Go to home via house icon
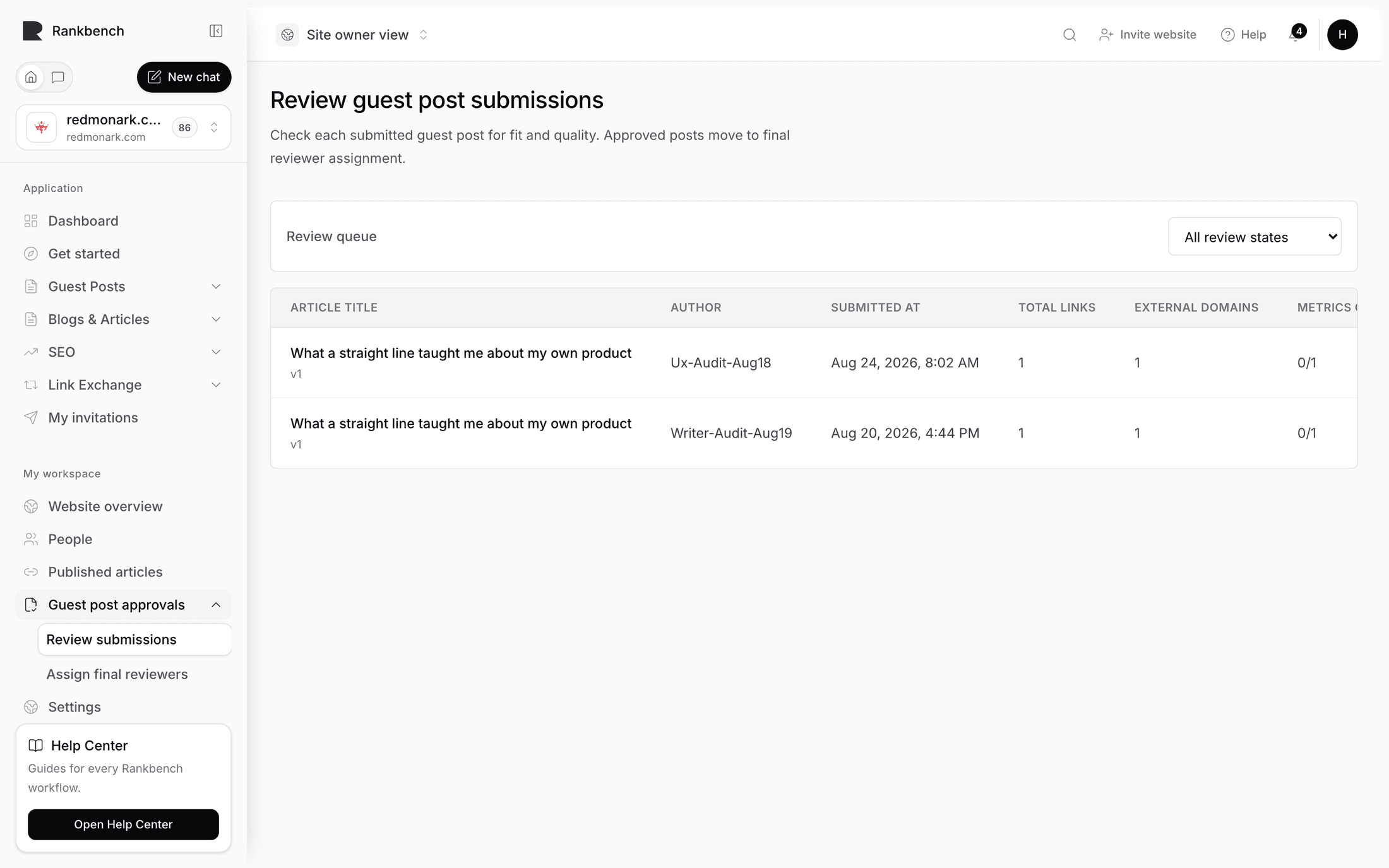The image size is (1389, 868). 31,77
